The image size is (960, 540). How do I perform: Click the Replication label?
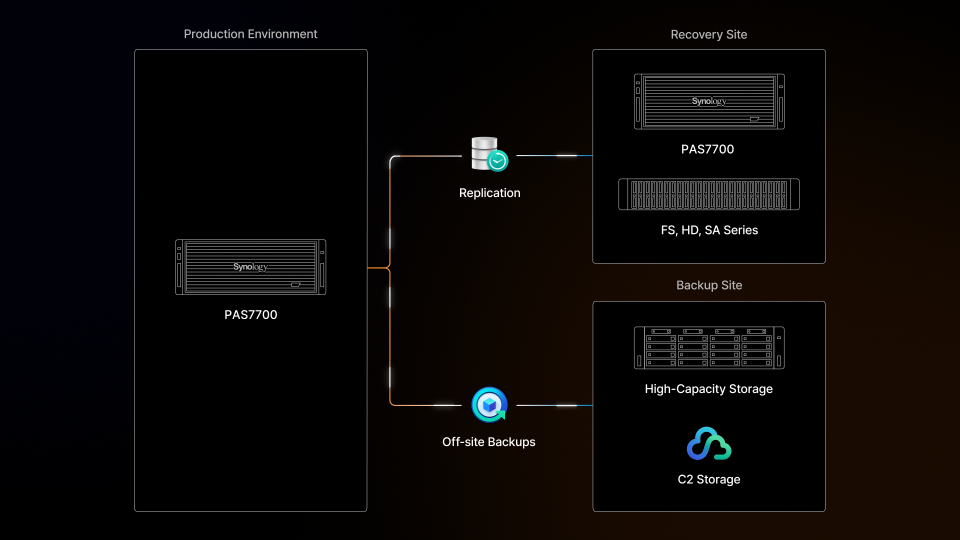[x=490, y=193]
